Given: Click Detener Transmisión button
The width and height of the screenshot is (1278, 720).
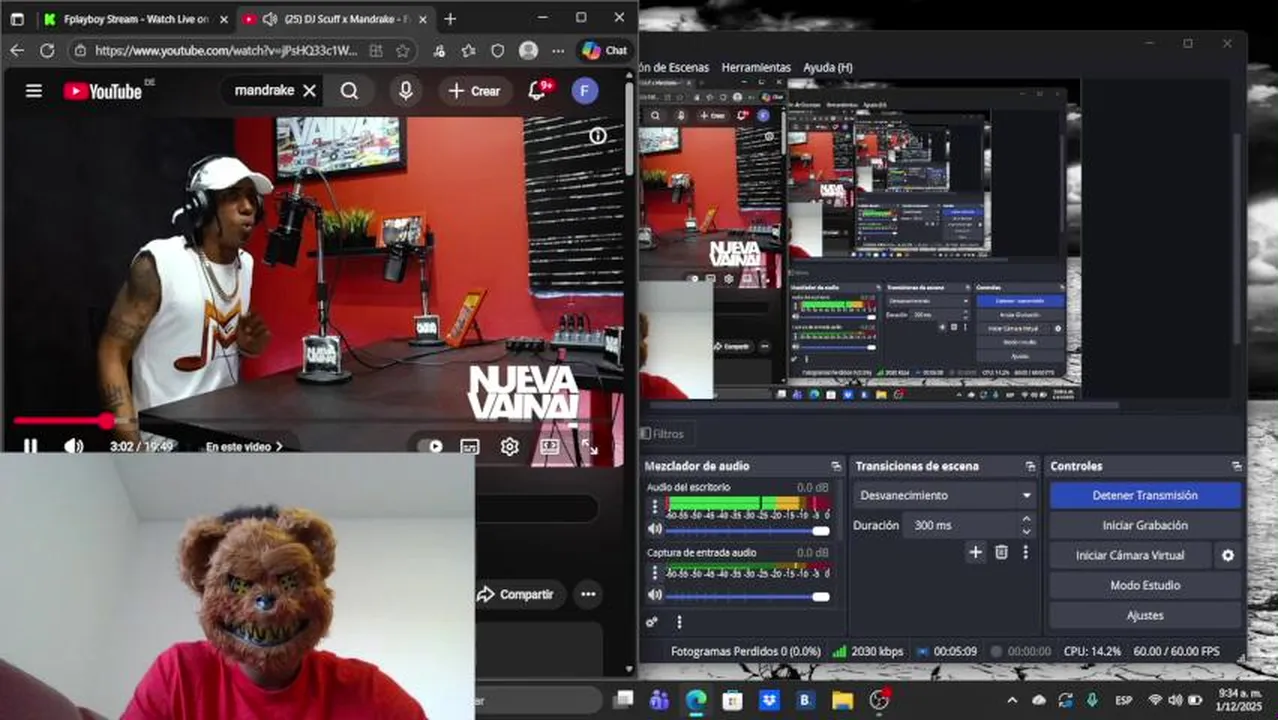Looking at the screenshot, I should click(x=1145, y=495).
